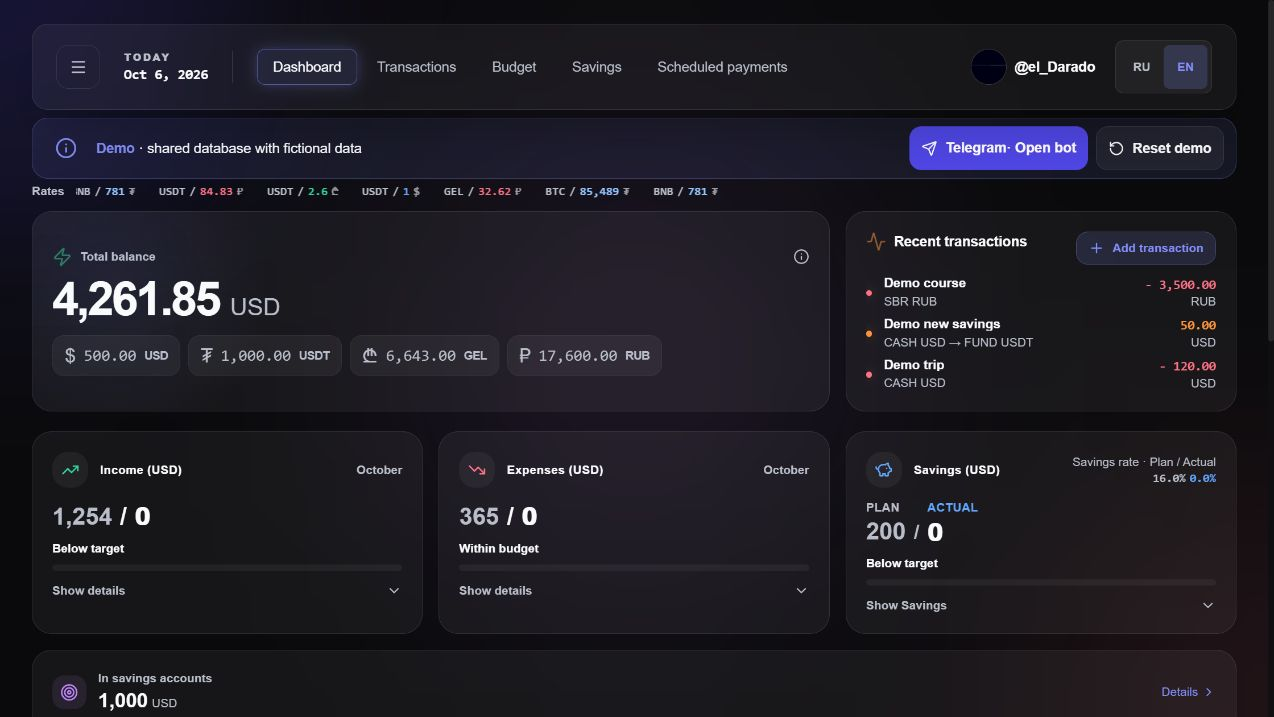Switch language to RU
This screenshot has height=717, width=1274.
pos(1141,67)
